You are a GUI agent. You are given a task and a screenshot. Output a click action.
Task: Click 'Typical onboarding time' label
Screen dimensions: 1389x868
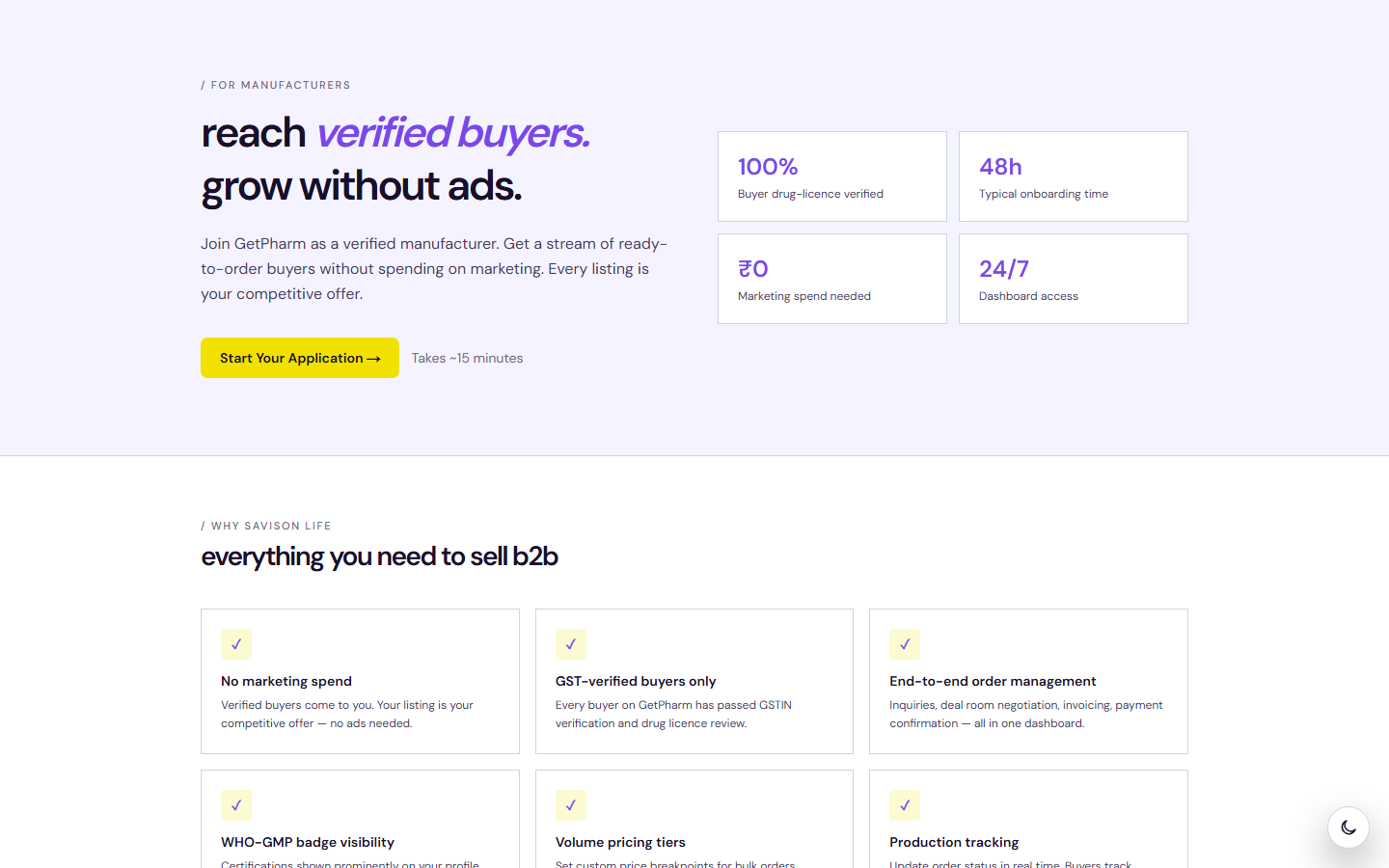[x=1044, y=194]
